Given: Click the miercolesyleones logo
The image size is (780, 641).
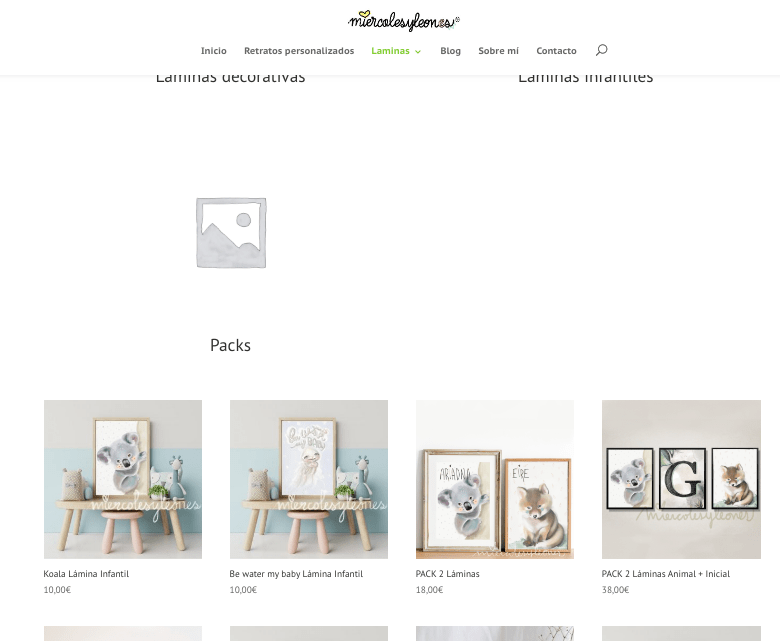Looking at the screenshot, I should (x=403, y=21).
